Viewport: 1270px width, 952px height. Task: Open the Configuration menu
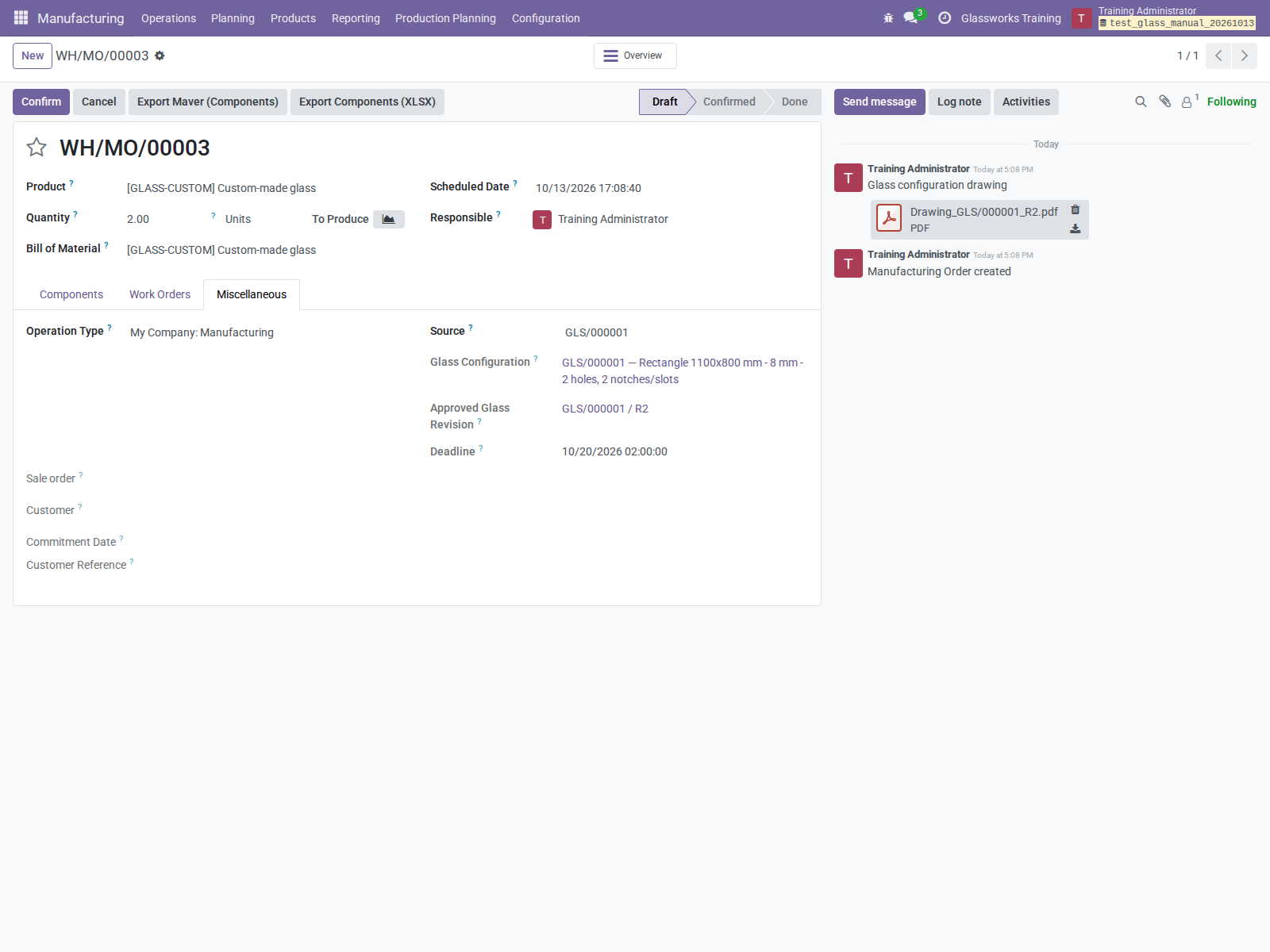[545, 18]
